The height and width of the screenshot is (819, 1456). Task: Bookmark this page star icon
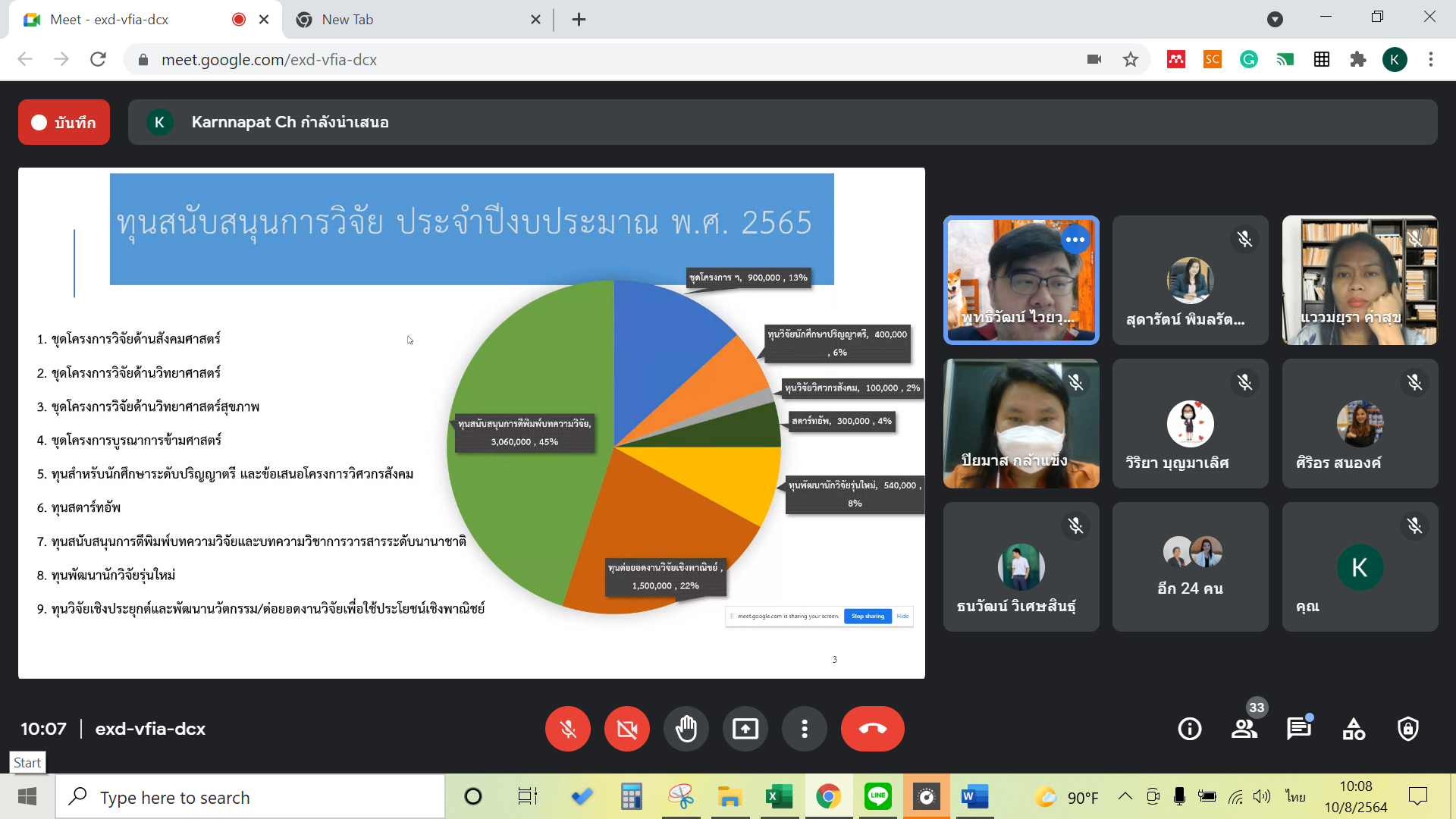click(x=1130, y=59)
